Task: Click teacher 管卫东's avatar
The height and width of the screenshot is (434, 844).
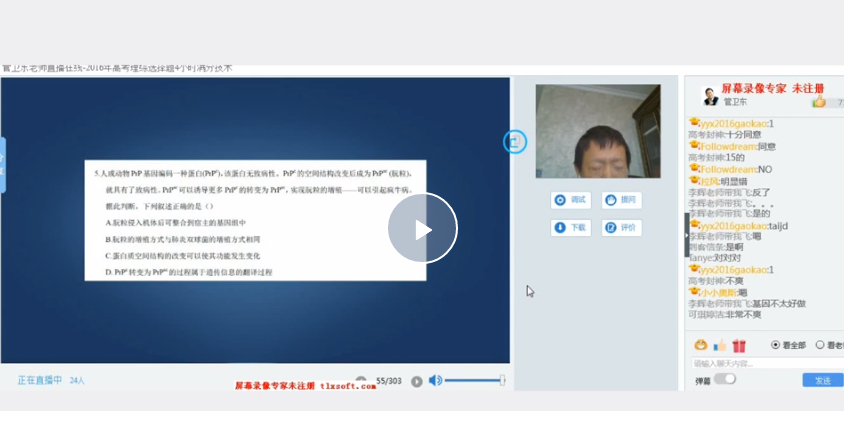Action: pyautogui.click(x=711, y=96)
